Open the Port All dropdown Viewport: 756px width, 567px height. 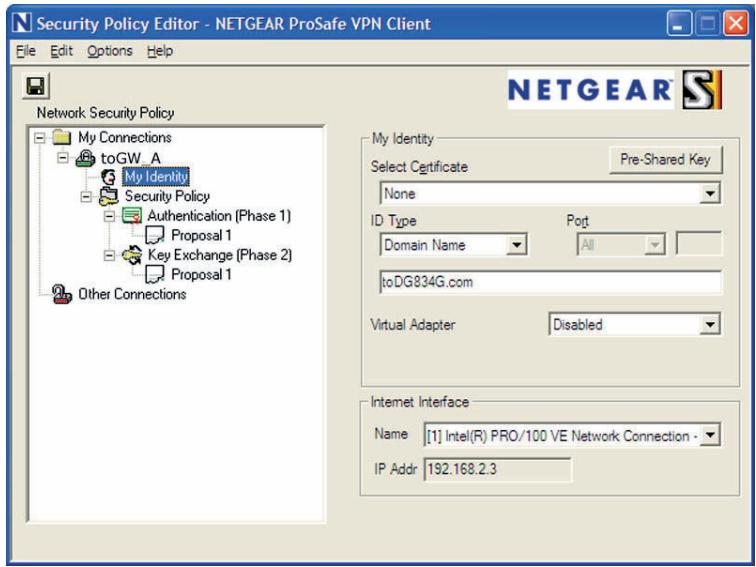click(x=655, y=245)
